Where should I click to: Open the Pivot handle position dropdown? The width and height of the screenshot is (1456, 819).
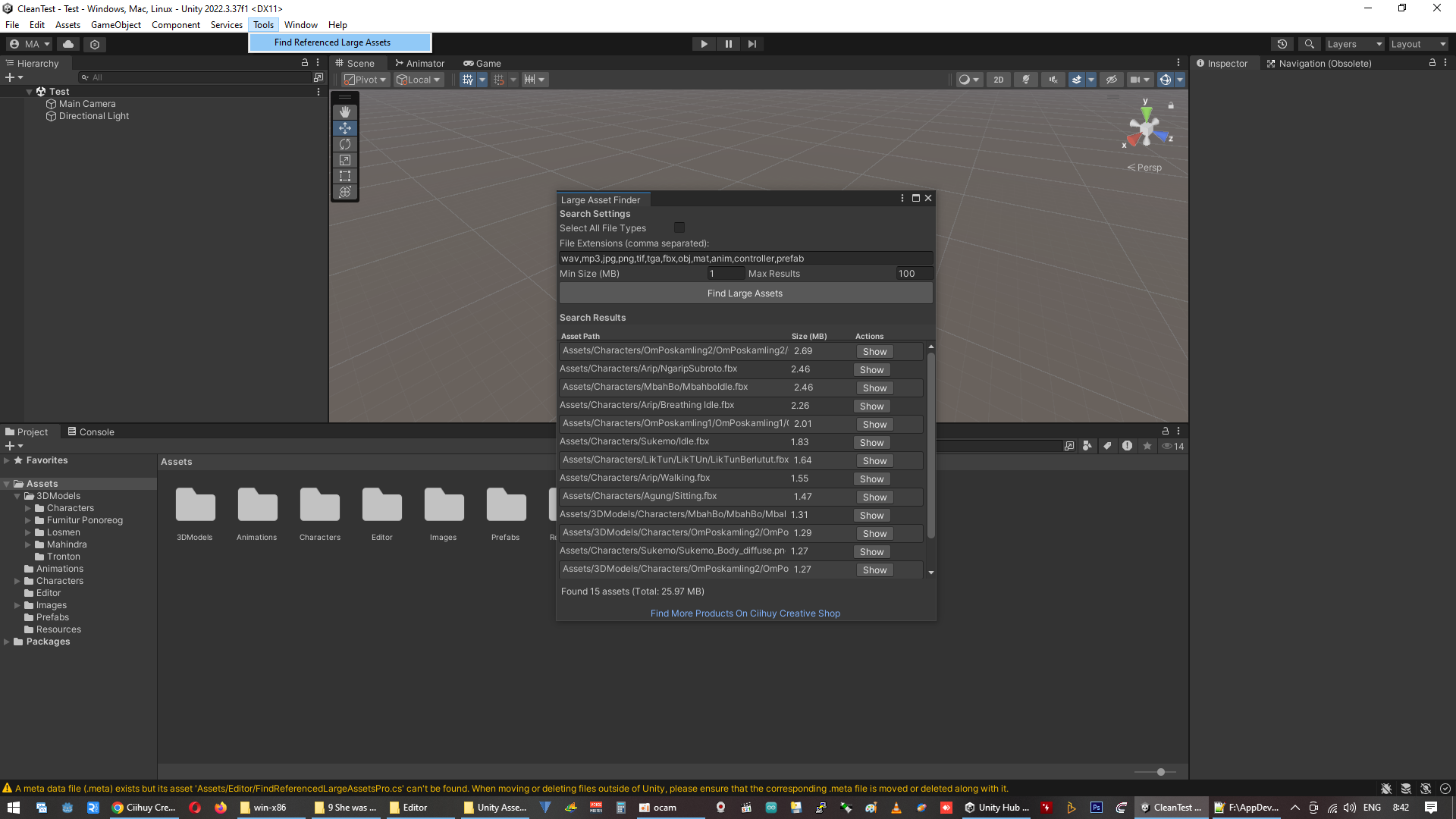click(366, 80)
